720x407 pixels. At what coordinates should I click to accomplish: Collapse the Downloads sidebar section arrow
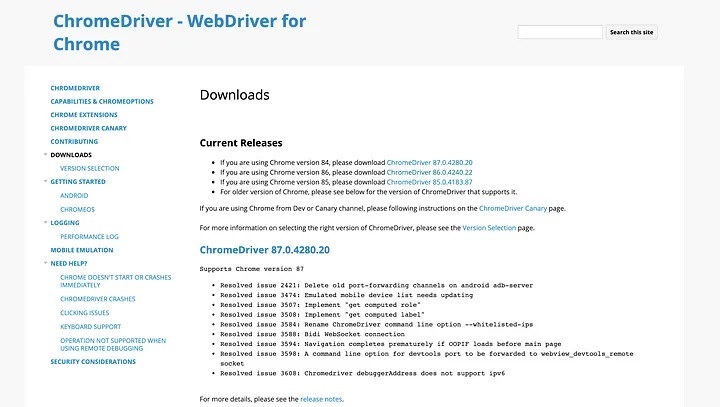tap(45, 154)
